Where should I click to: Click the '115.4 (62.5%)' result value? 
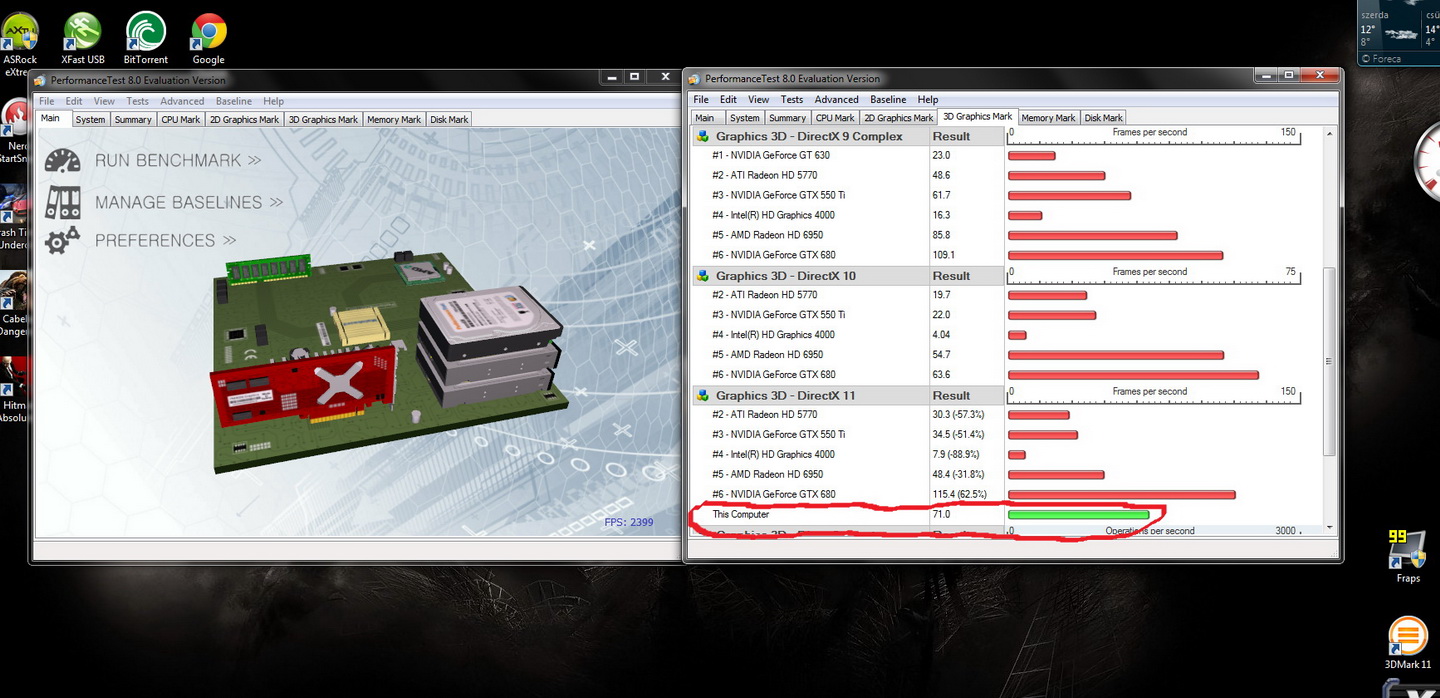[x=959, y=495]
